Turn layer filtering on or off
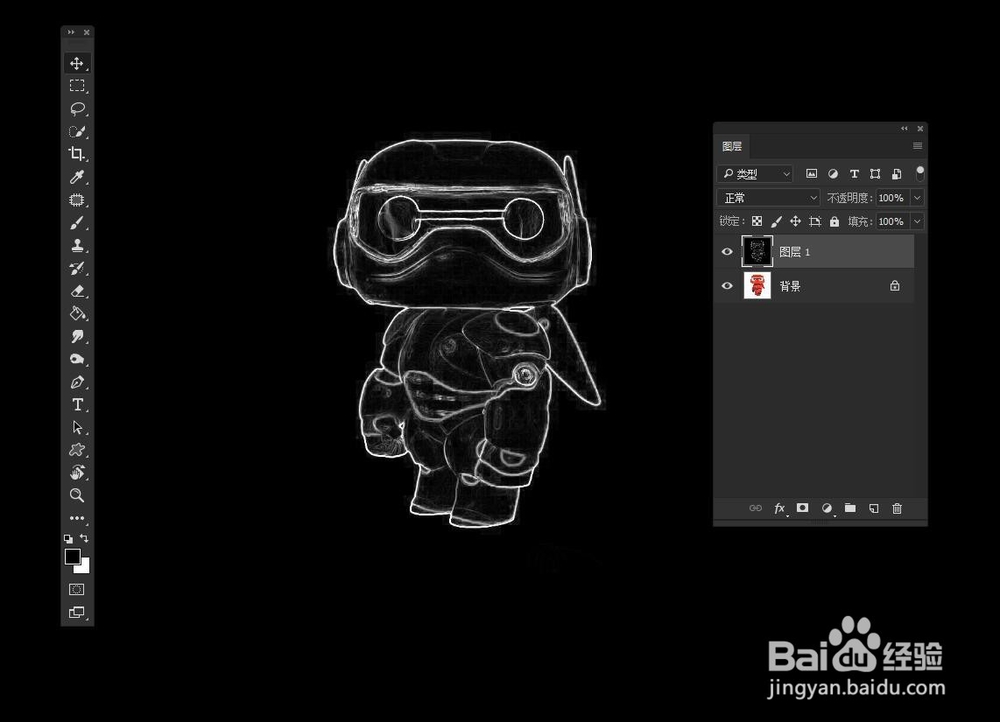 click(x=920, y=173)
